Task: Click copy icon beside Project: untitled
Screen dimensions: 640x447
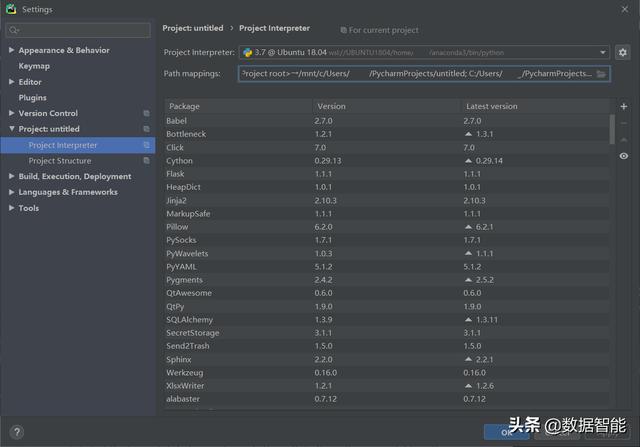Action: pos(146,129)
